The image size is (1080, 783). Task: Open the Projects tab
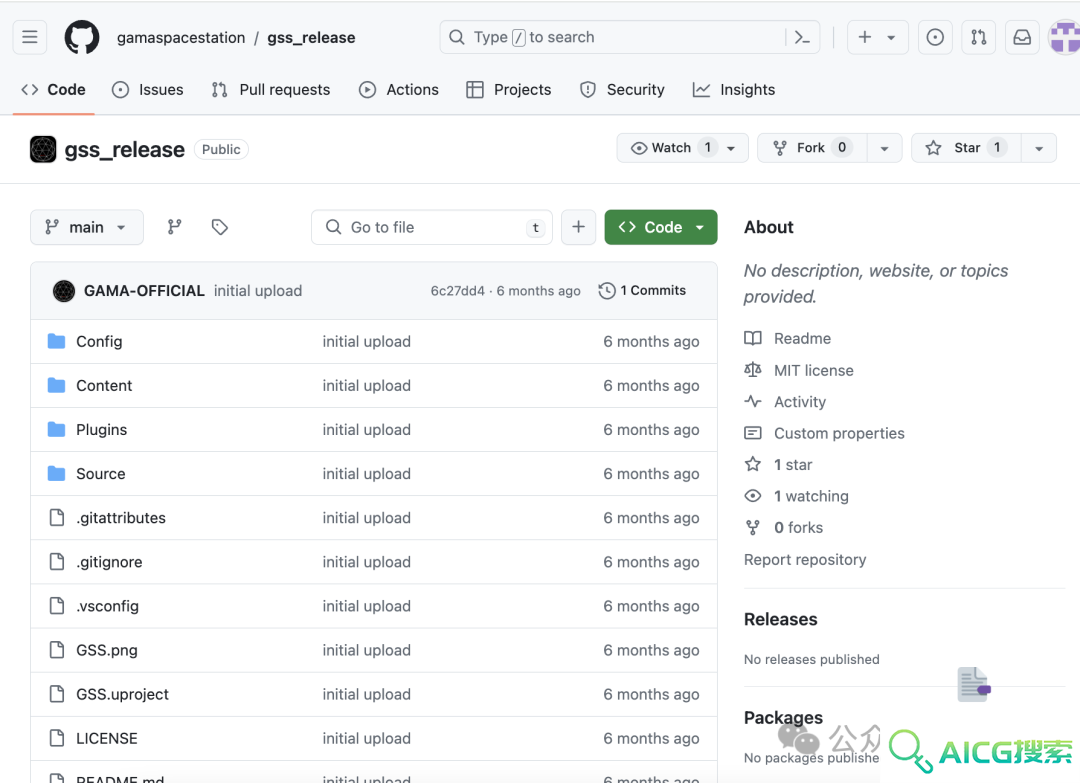coord(508,90)
